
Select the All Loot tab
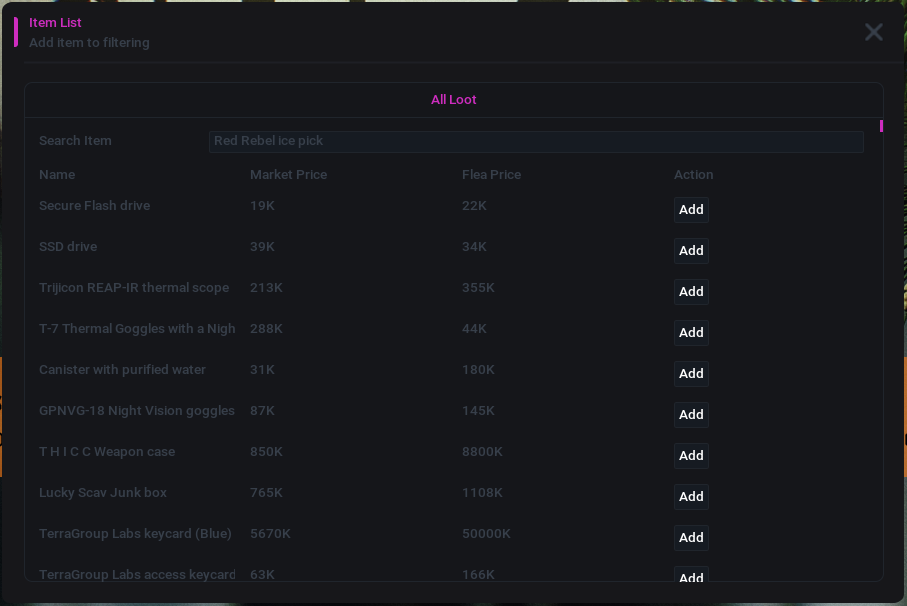[453, 100]
